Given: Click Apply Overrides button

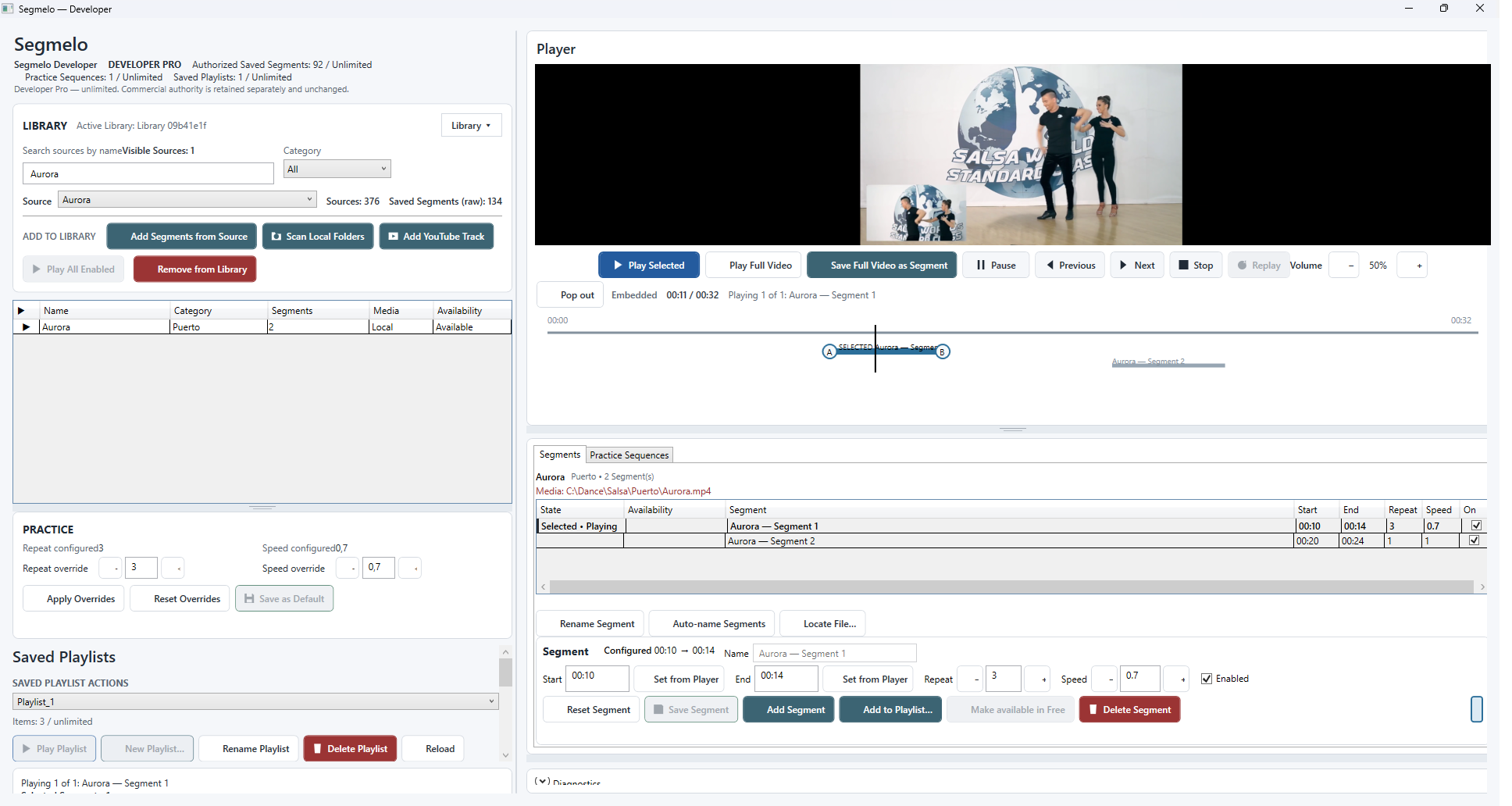Looking at the screenshot, I should coord(73,599).
